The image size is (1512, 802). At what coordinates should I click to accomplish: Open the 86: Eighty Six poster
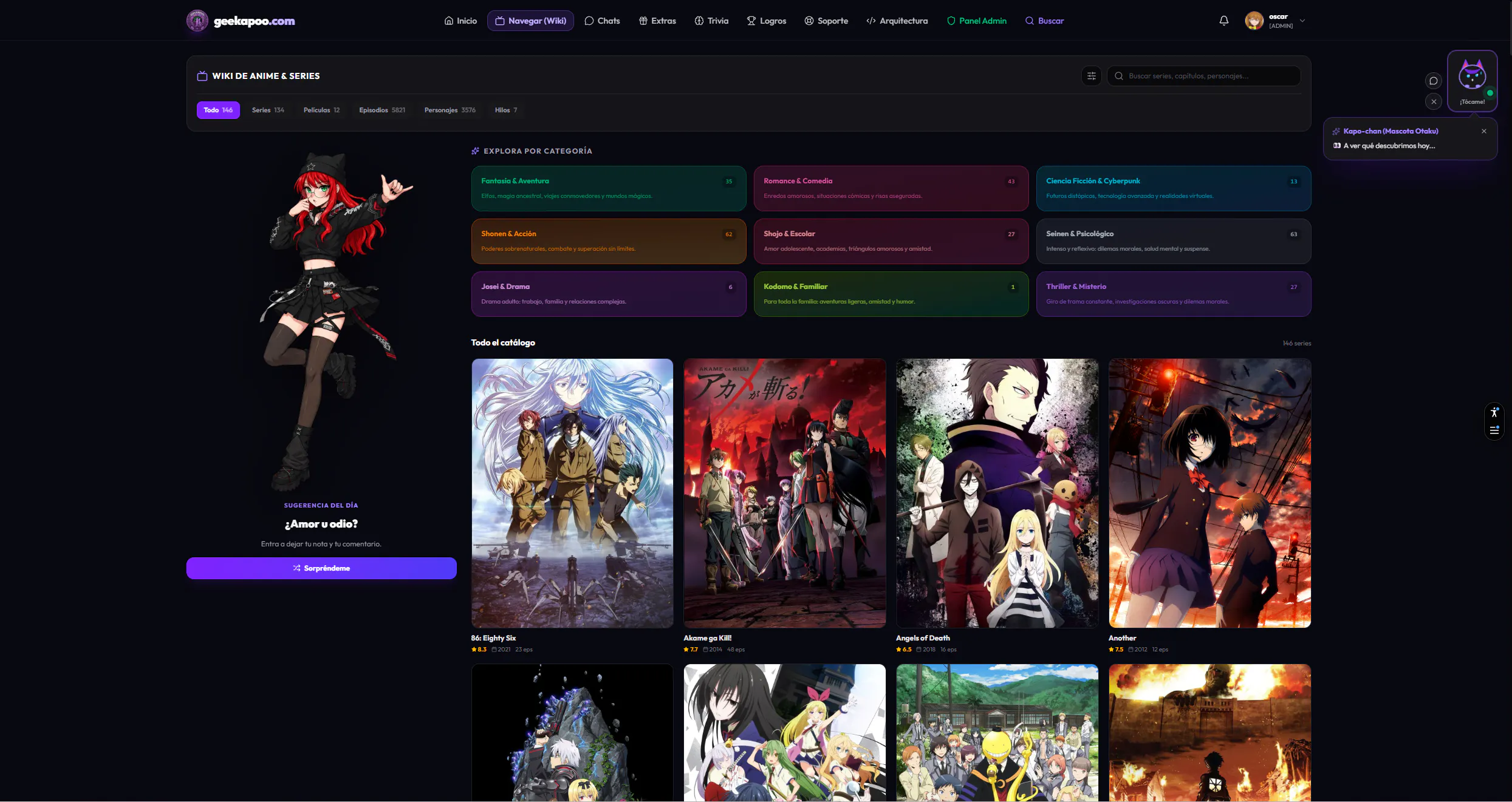tap(572, 493)
